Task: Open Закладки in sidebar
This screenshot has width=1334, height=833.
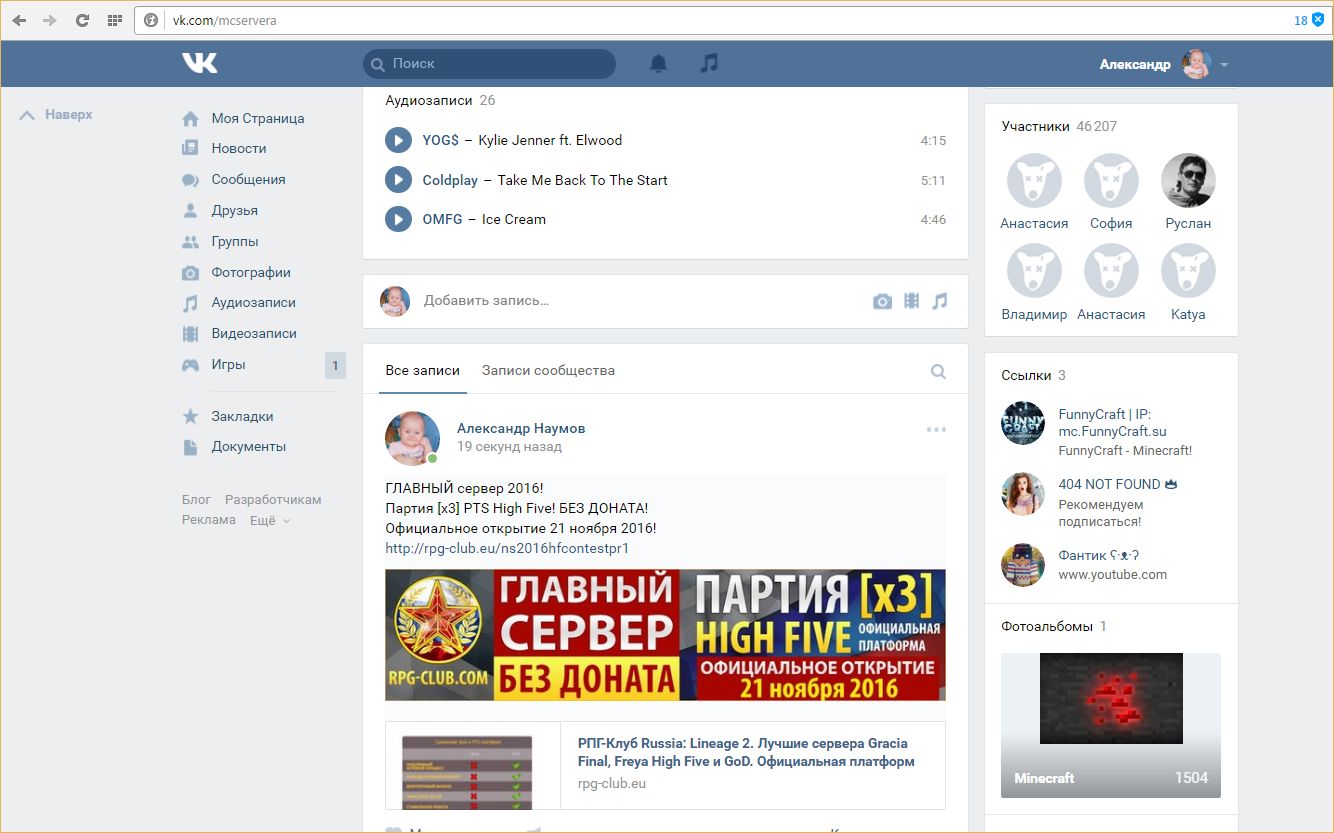Action: pyautogui.click(x=242, y=416)
